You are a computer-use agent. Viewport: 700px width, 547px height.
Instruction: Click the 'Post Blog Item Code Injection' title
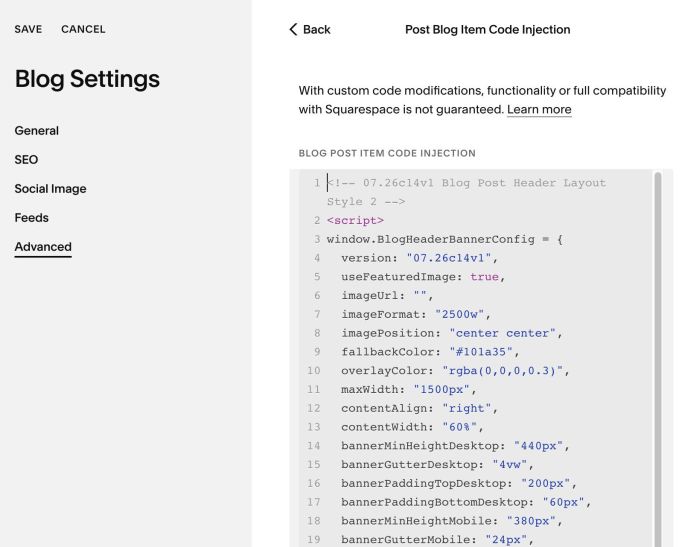point(488,29)
